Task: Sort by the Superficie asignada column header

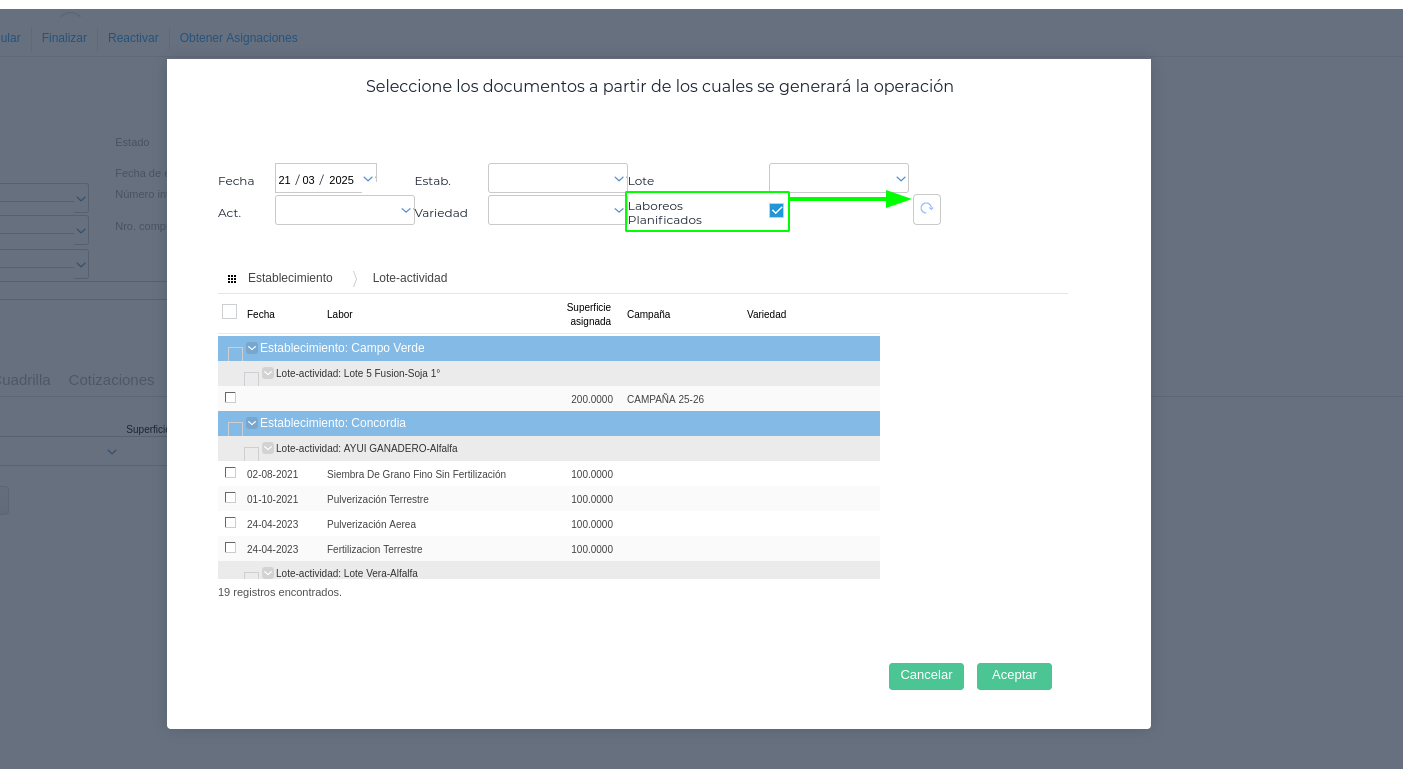Action: coord(588,314)
